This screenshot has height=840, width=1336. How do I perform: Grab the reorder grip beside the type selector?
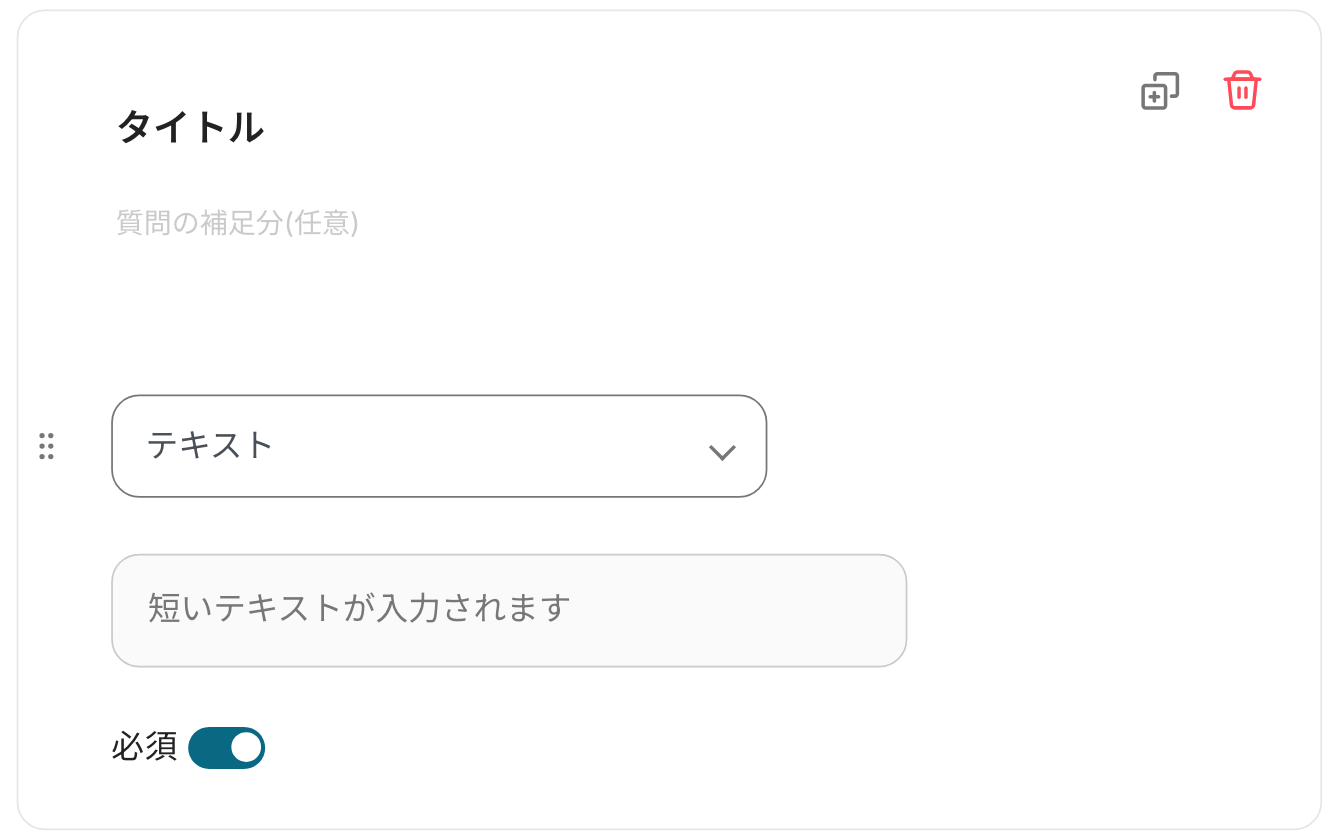point(46,446)
